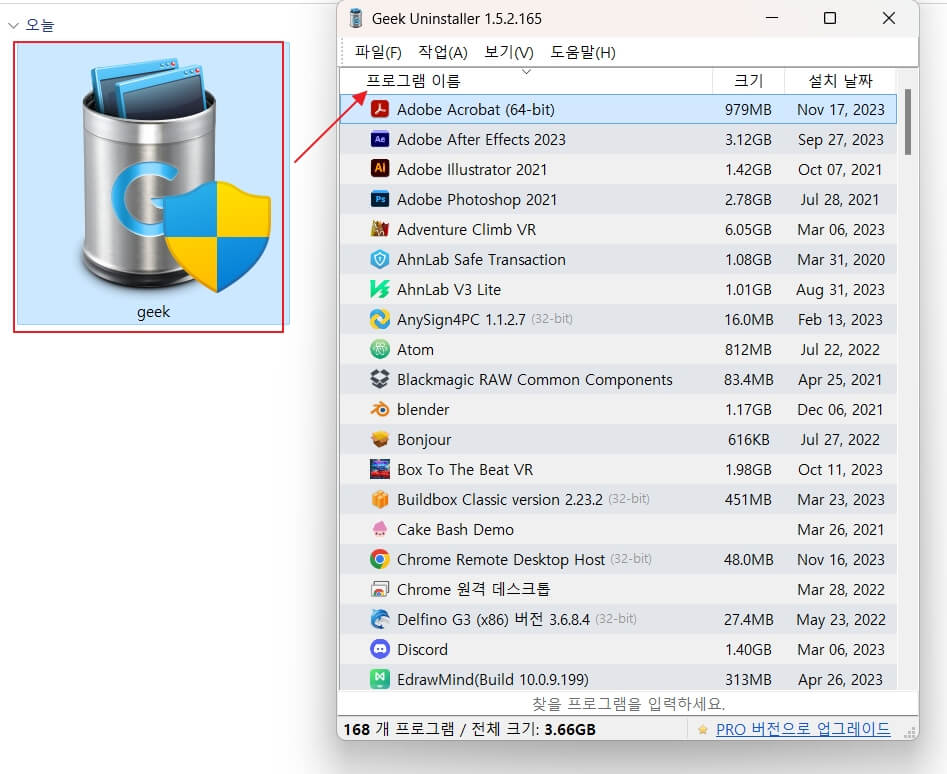Click the Bonjour icon
This screenshot has width=947, height=774.
378,439
